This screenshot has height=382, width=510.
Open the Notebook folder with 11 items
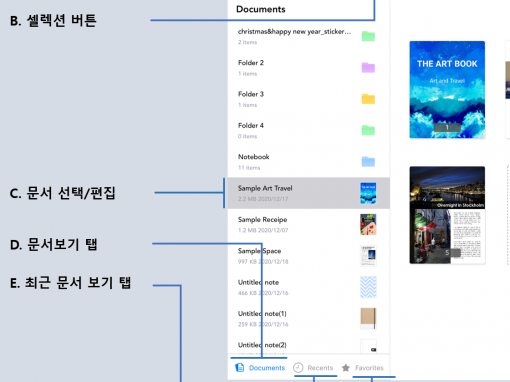click(309, 162)
